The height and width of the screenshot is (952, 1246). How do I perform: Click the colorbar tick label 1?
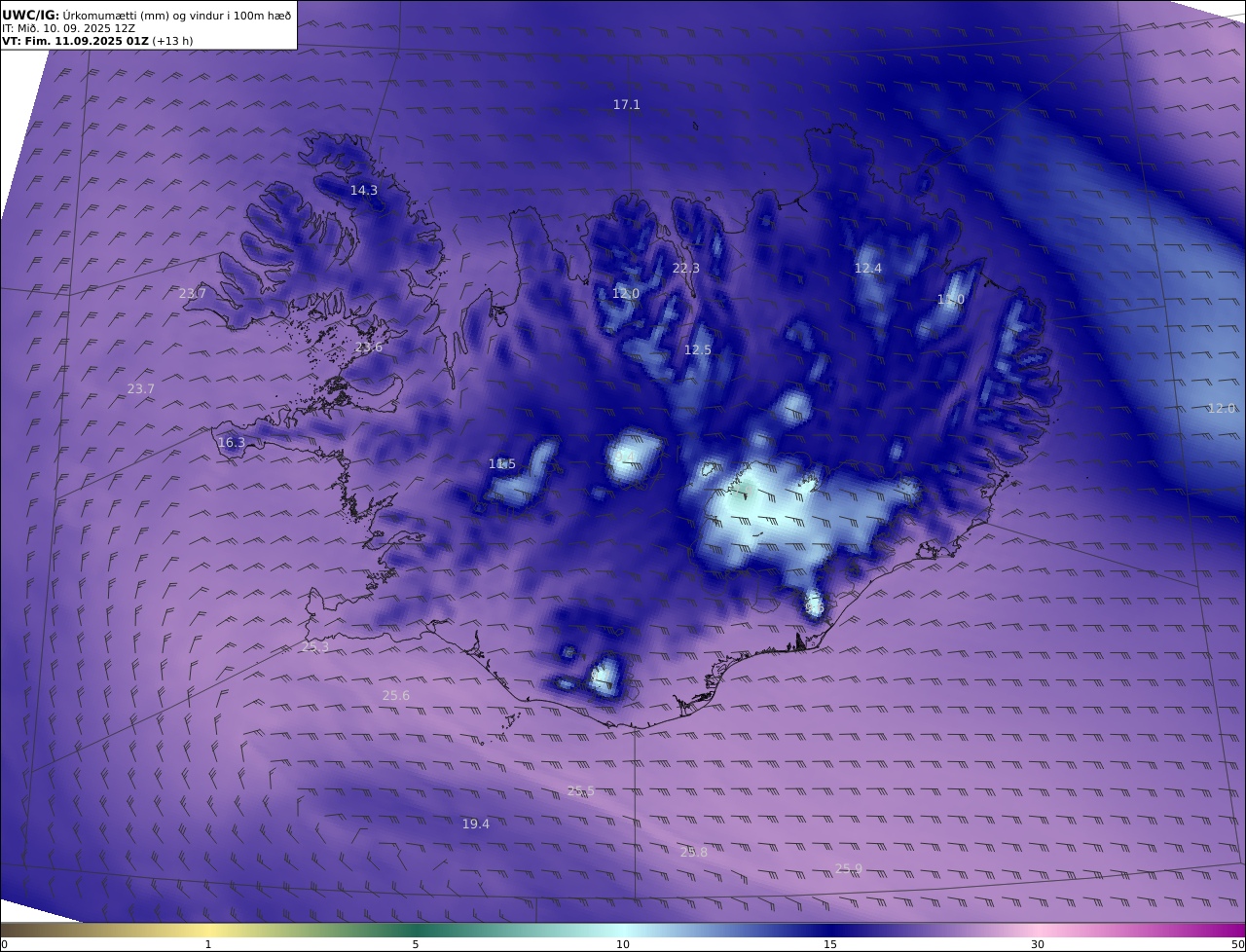click(208, 945)
